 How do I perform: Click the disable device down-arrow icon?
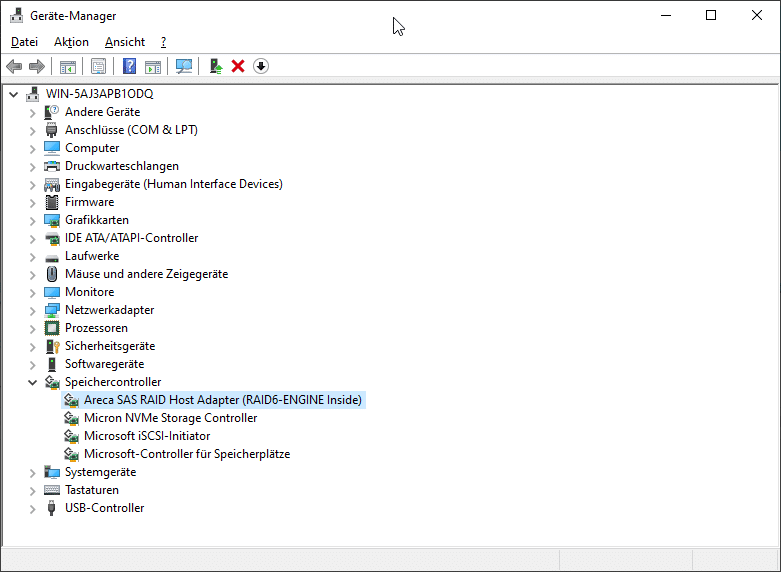pos(261,66)
